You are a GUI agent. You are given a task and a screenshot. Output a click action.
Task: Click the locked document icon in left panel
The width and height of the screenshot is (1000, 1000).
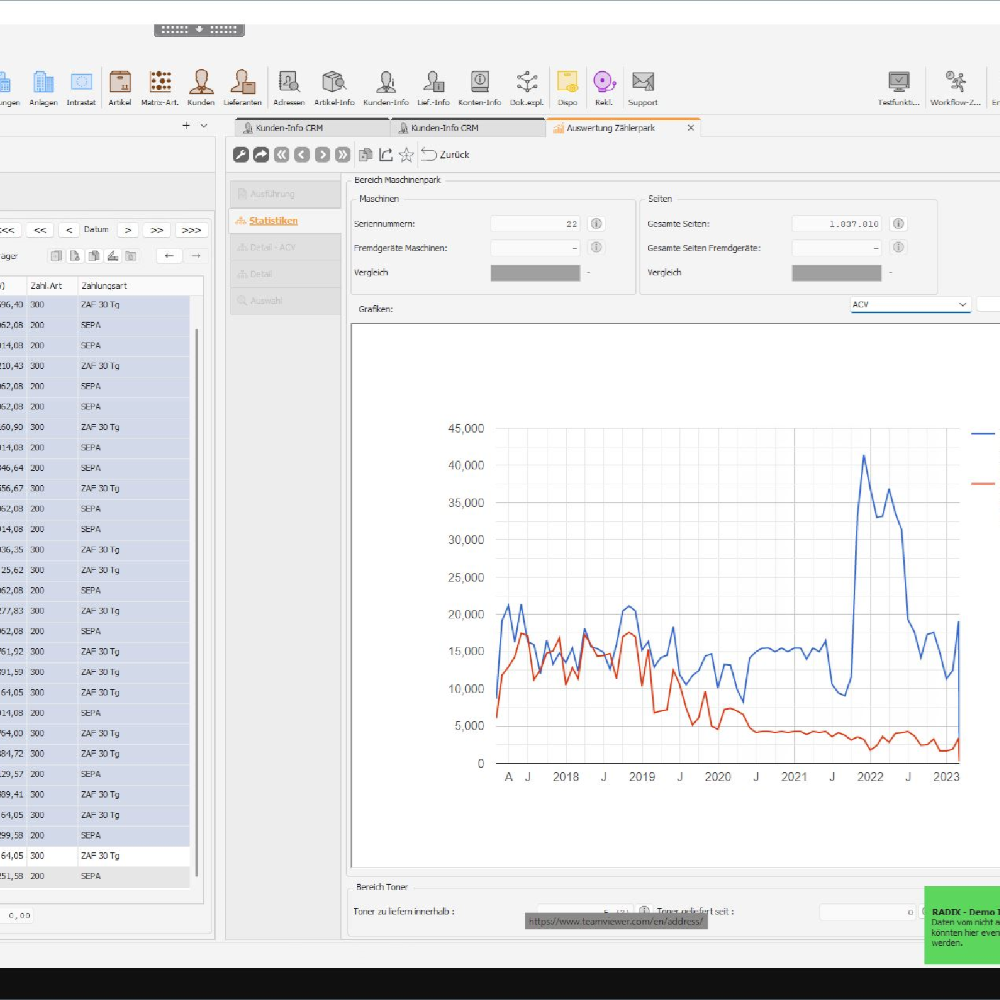pyautogui.click(x=75, y=256)
